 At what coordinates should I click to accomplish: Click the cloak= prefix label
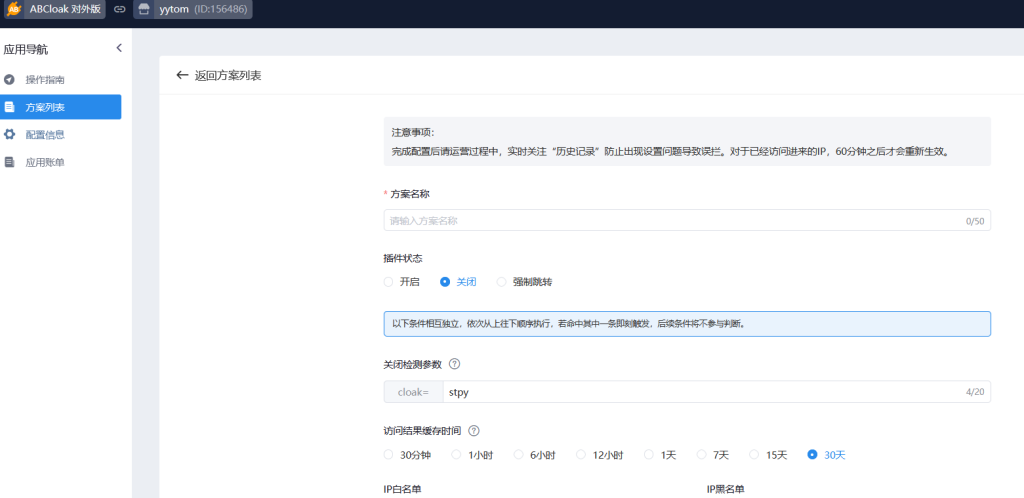click(x=413, y=392)
